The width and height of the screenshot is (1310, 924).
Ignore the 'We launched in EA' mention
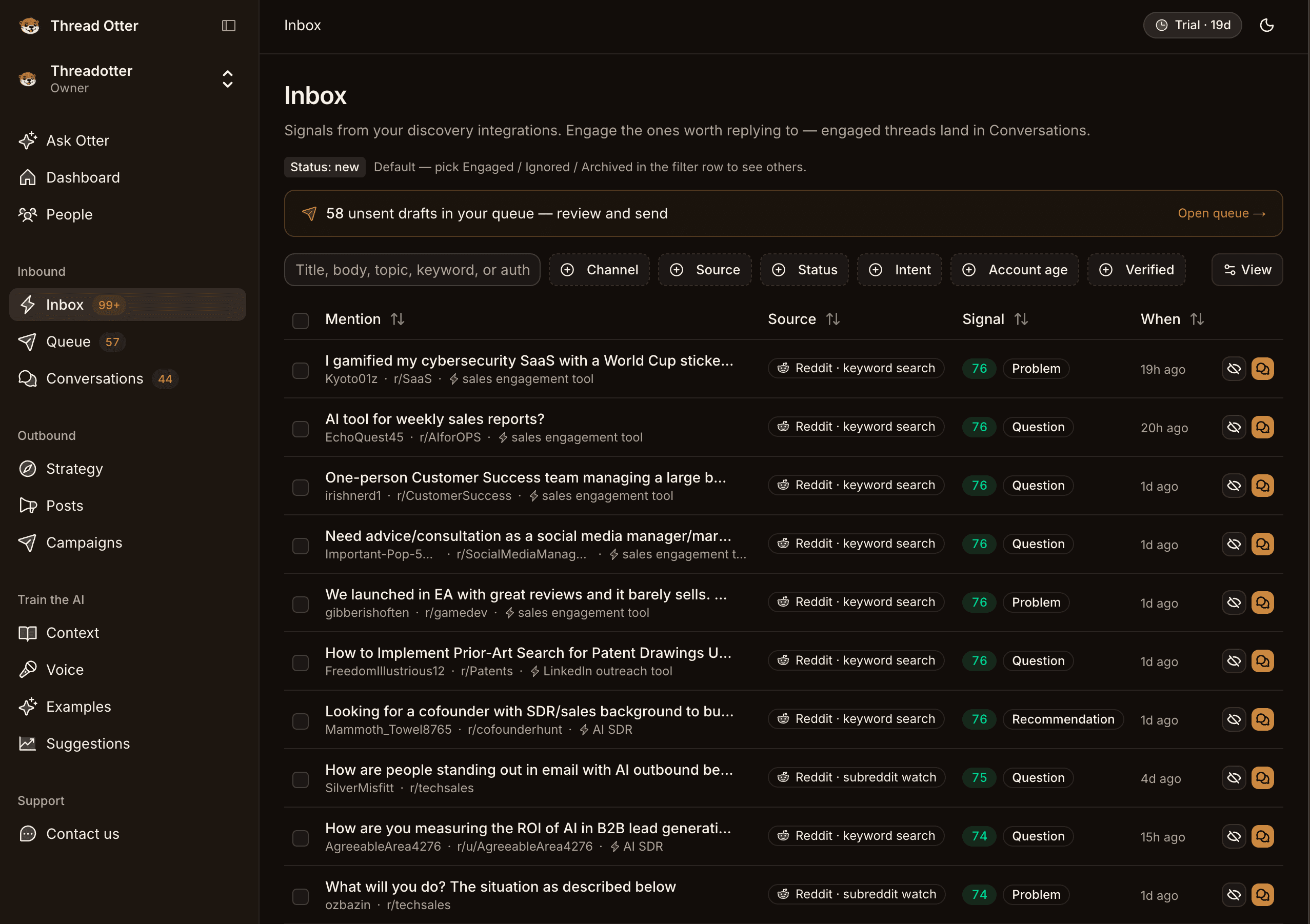[1234, 602]
